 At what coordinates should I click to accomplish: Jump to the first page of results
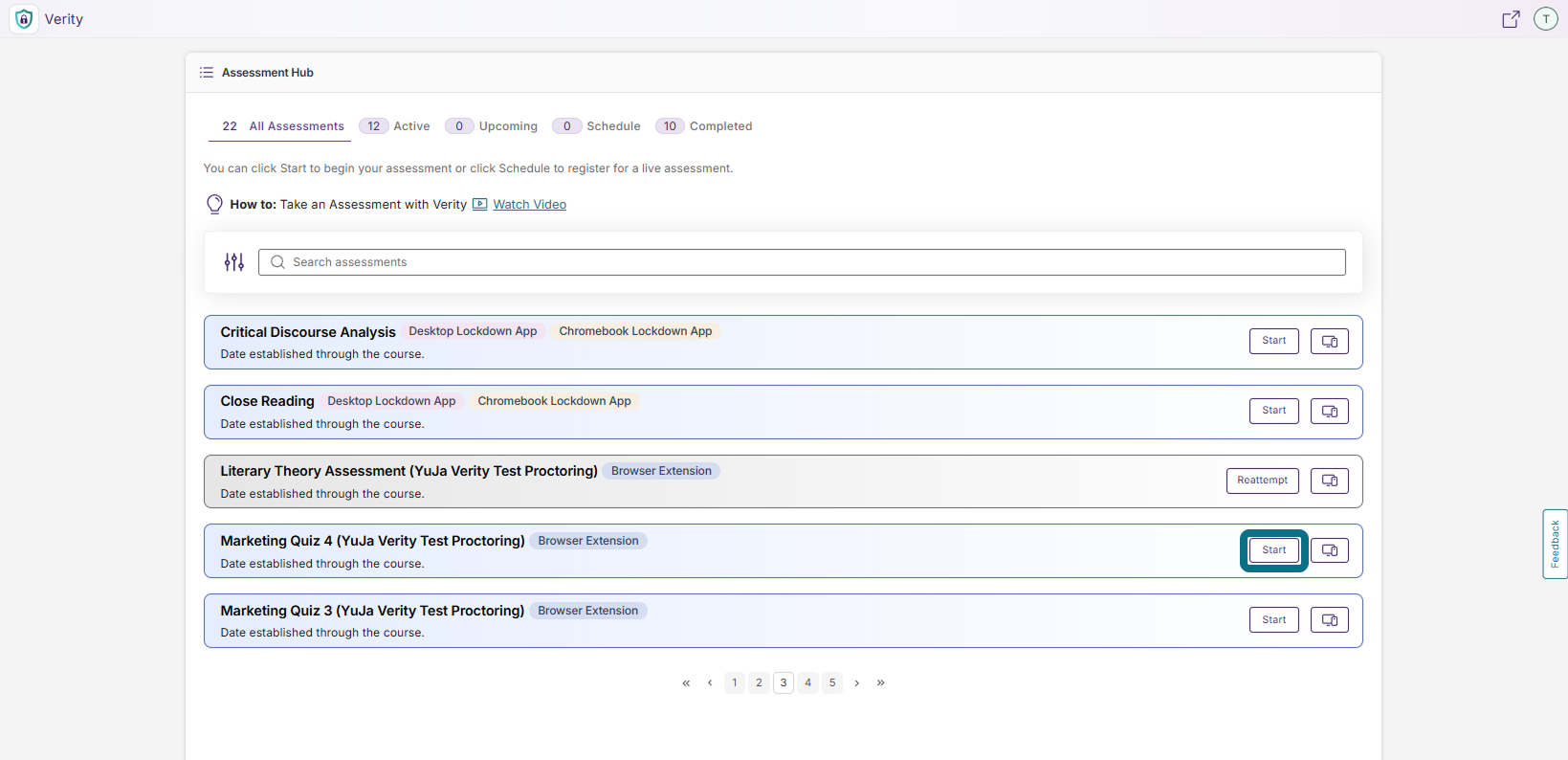click(686, 683)
